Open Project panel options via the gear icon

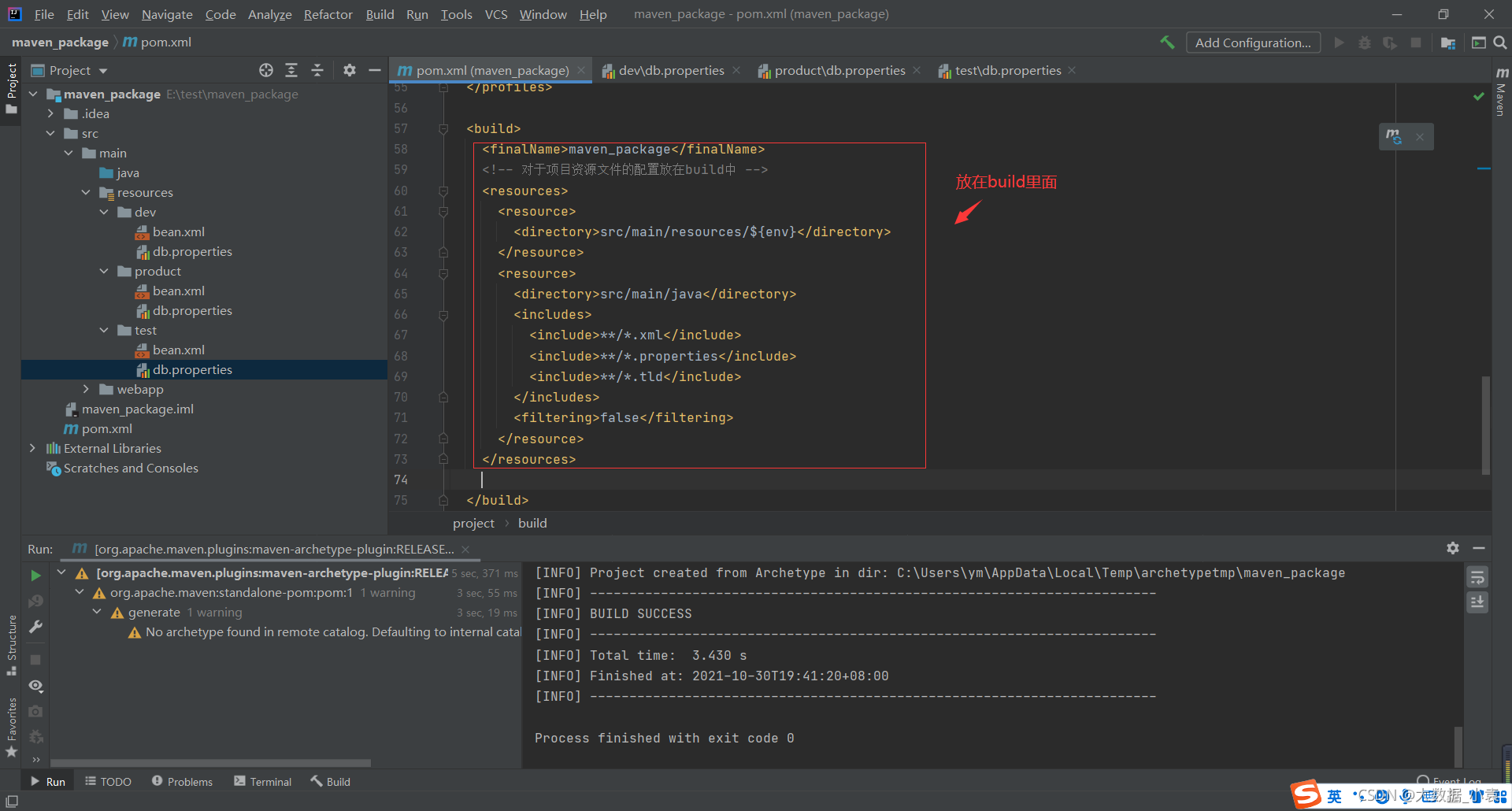pyautogui.click(x=350, y=70)
